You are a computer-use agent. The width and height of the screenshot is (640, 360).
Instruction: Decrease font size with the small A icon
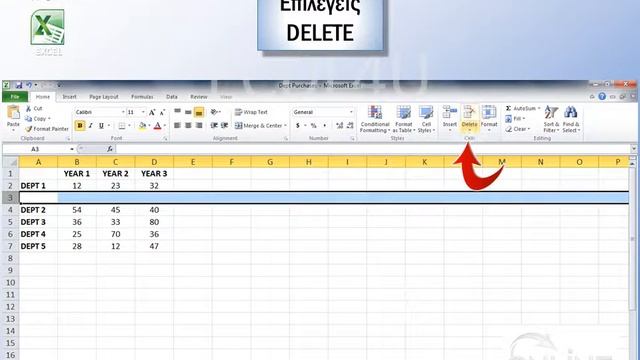point(162,112)
